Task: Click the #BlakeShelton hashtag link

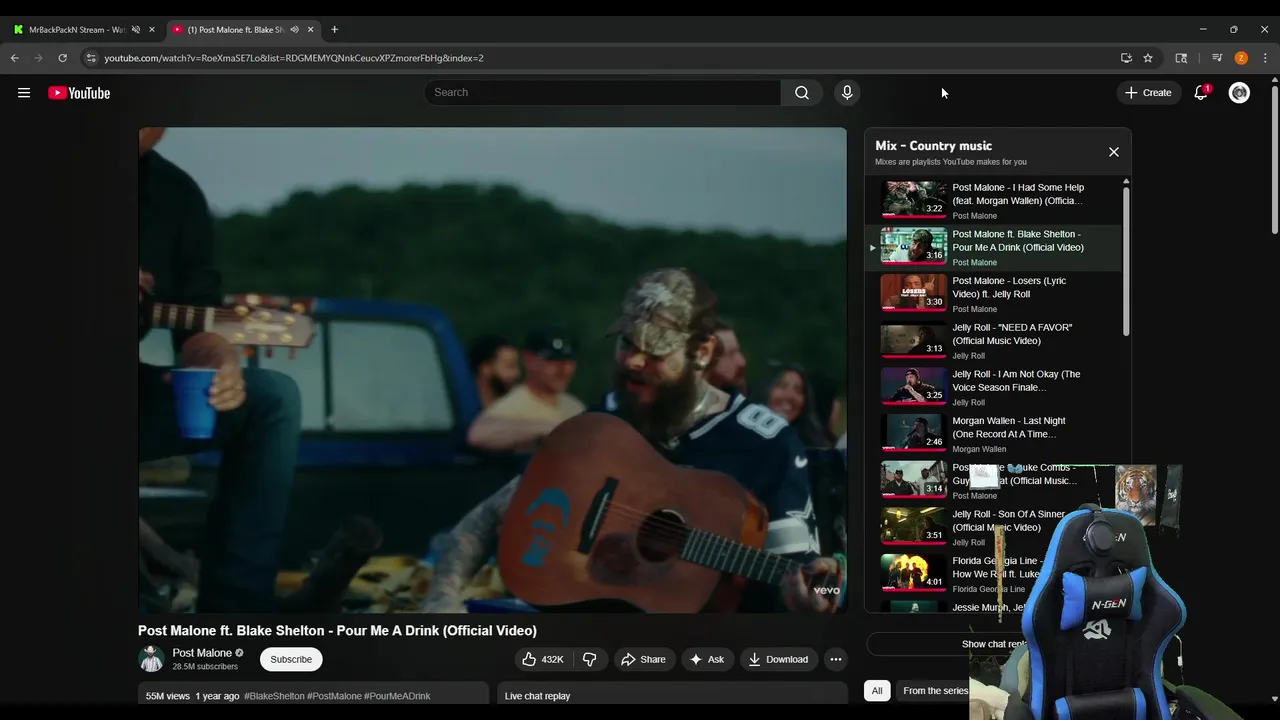Action: 274,696
